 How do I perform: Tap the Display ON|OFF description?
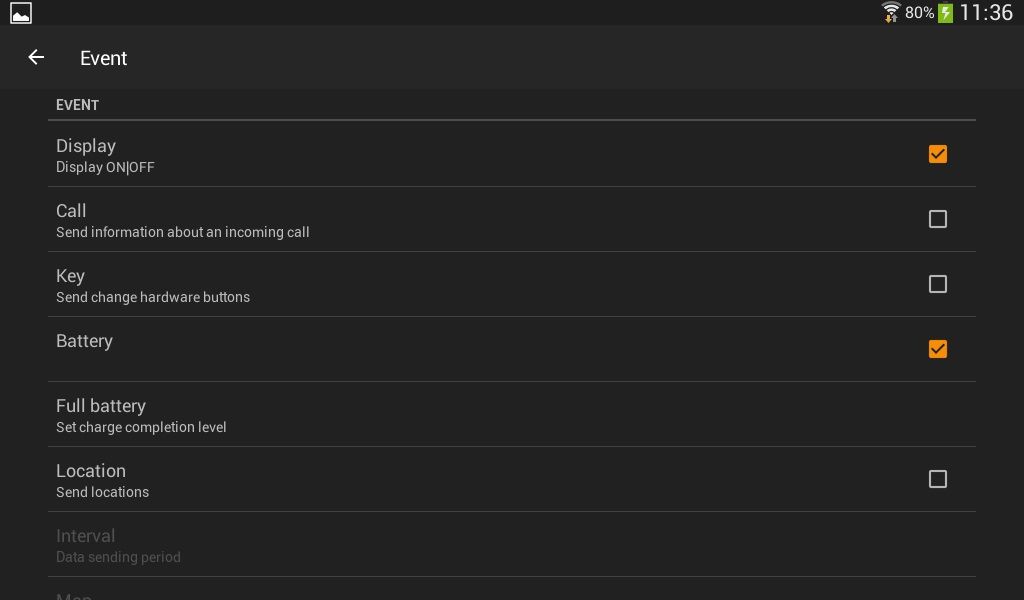point(105,167)
